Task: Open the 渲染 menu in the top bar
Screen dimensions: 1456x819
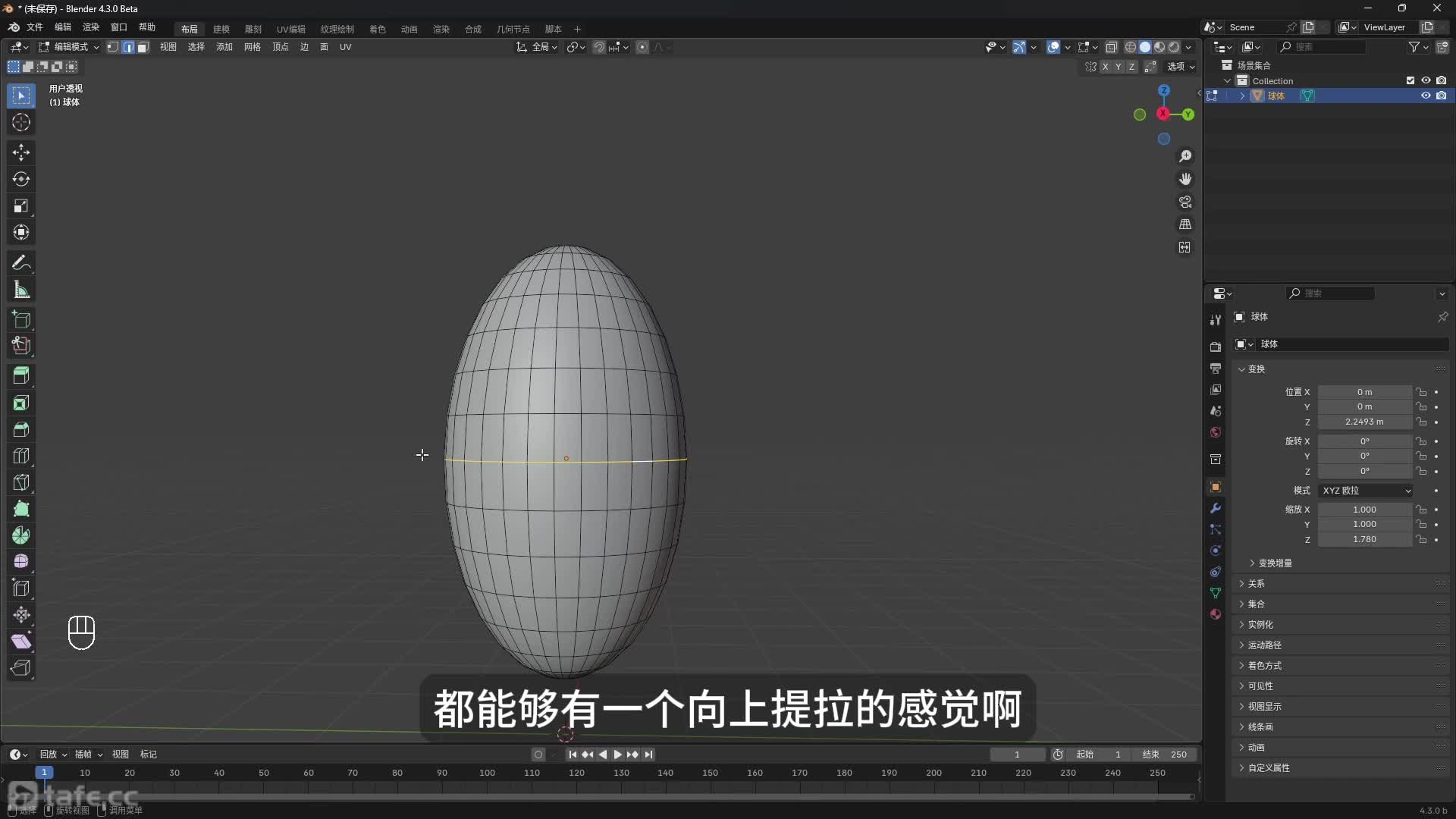Action: (x=90, y=28)
